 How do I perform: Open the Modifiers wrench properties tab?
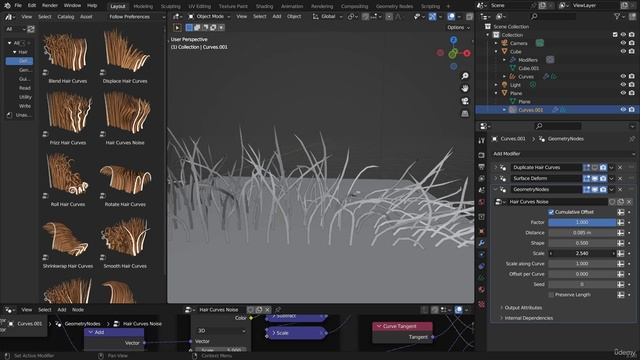482,243
